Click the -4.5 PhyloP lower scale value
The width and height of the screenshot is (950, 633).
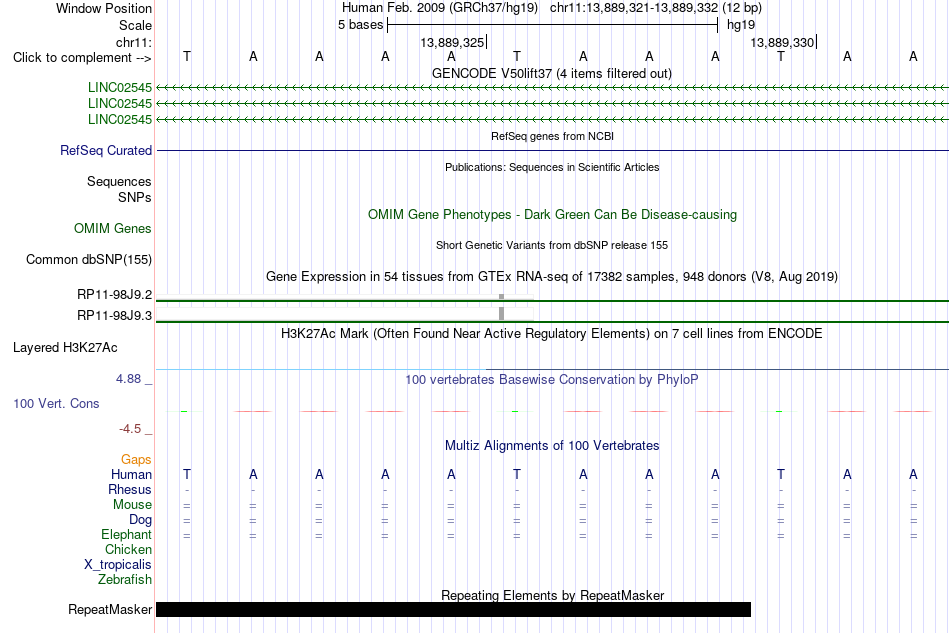coord(130,429)
